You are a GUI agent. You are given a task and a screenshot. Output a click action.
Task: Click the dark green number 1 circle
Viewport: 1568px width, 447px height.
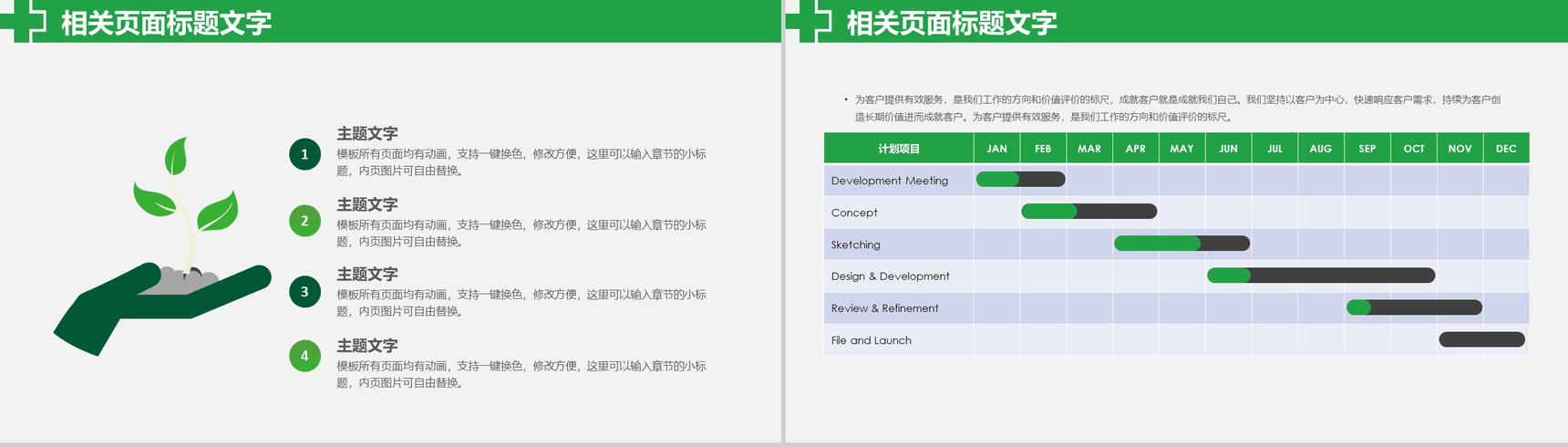[x=304, y=154]
